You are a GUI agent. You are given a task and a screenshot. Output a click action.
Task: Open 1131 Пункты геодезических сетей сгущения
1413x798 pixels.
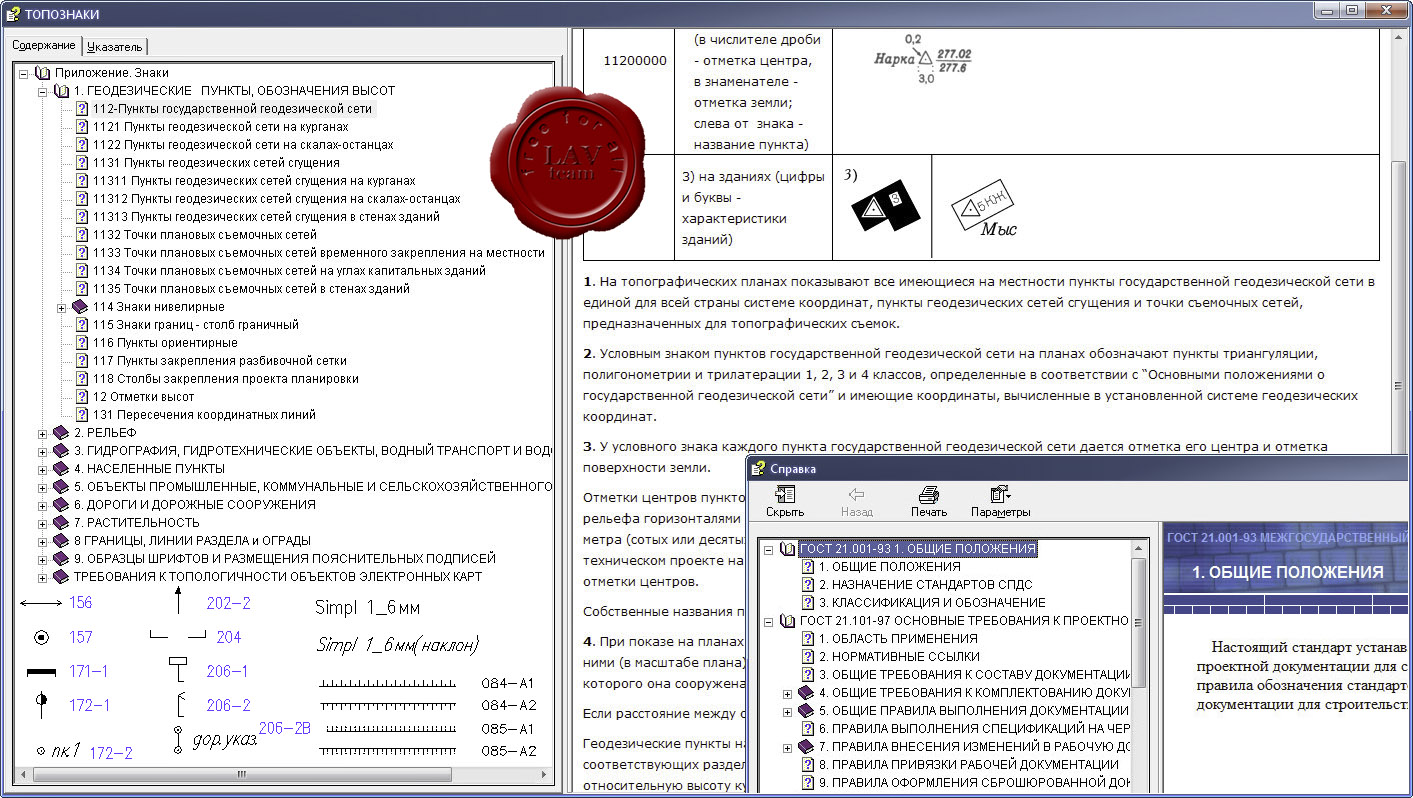coord(216,163)
